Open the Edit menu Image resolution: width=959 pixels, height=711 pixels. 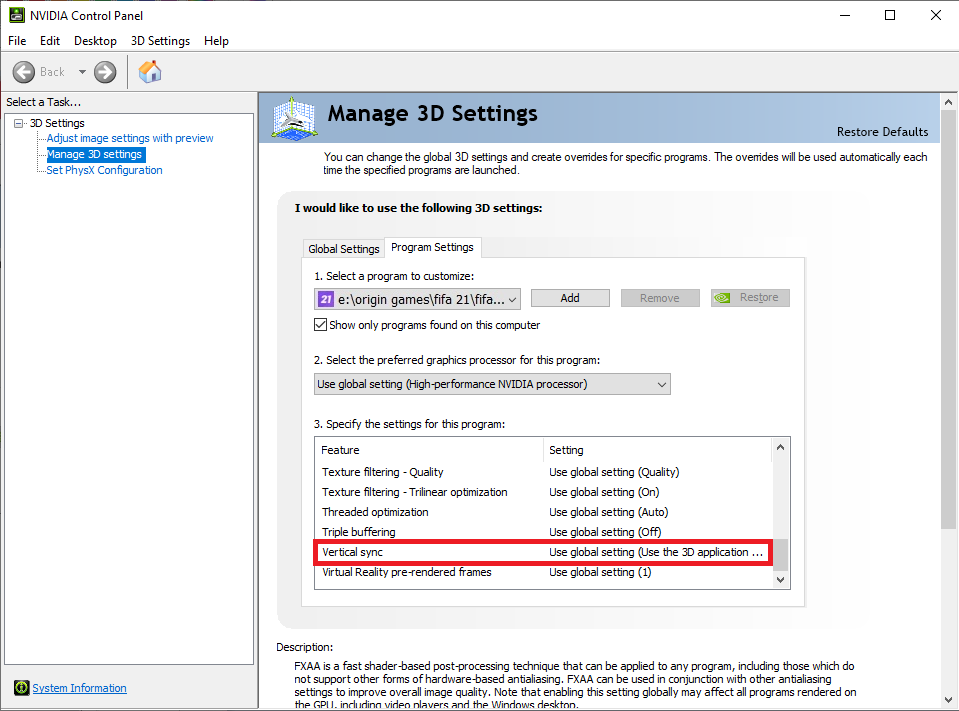(x=50, y=41)
